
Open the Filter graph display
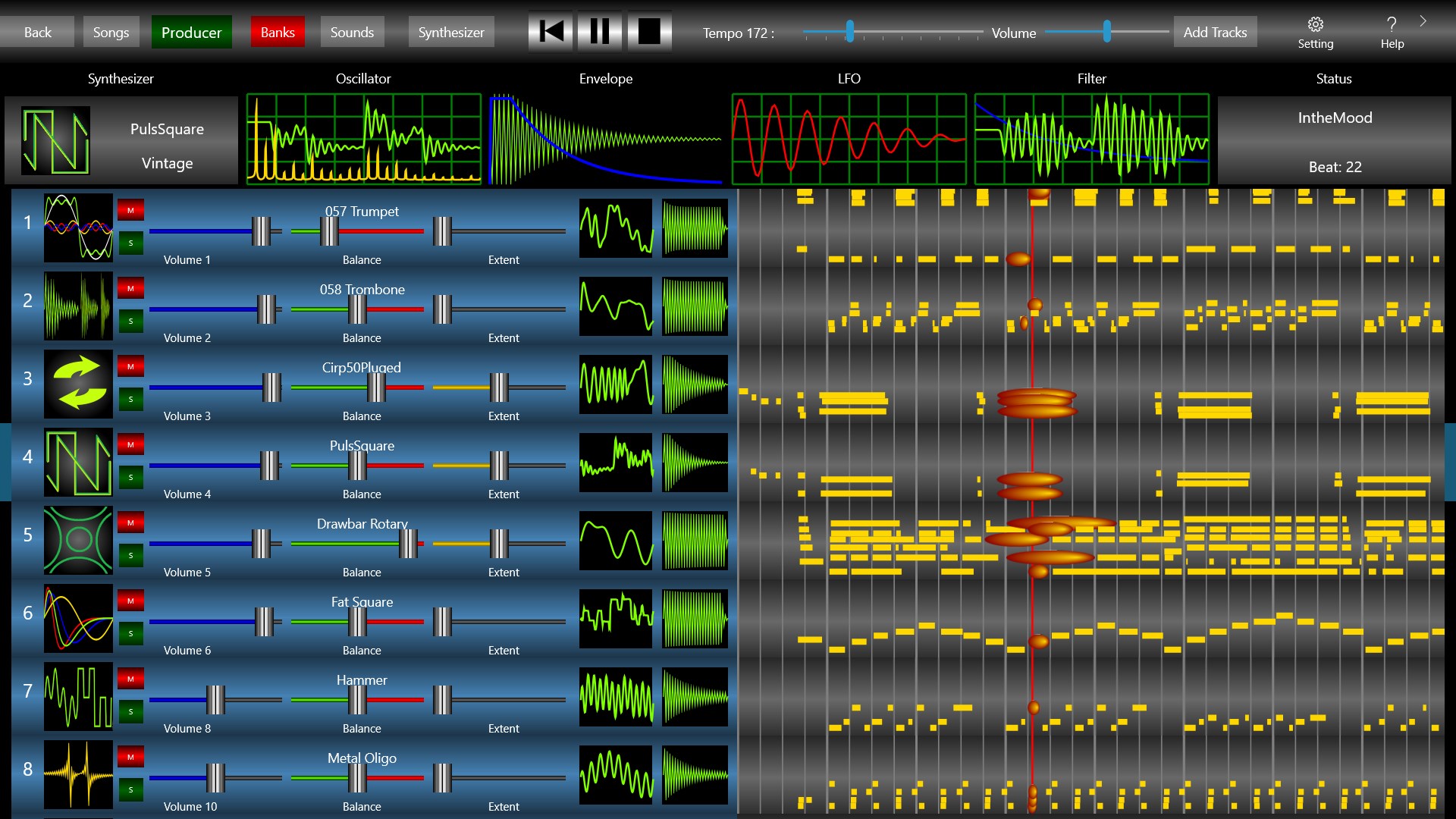(x=1091, y=140)
